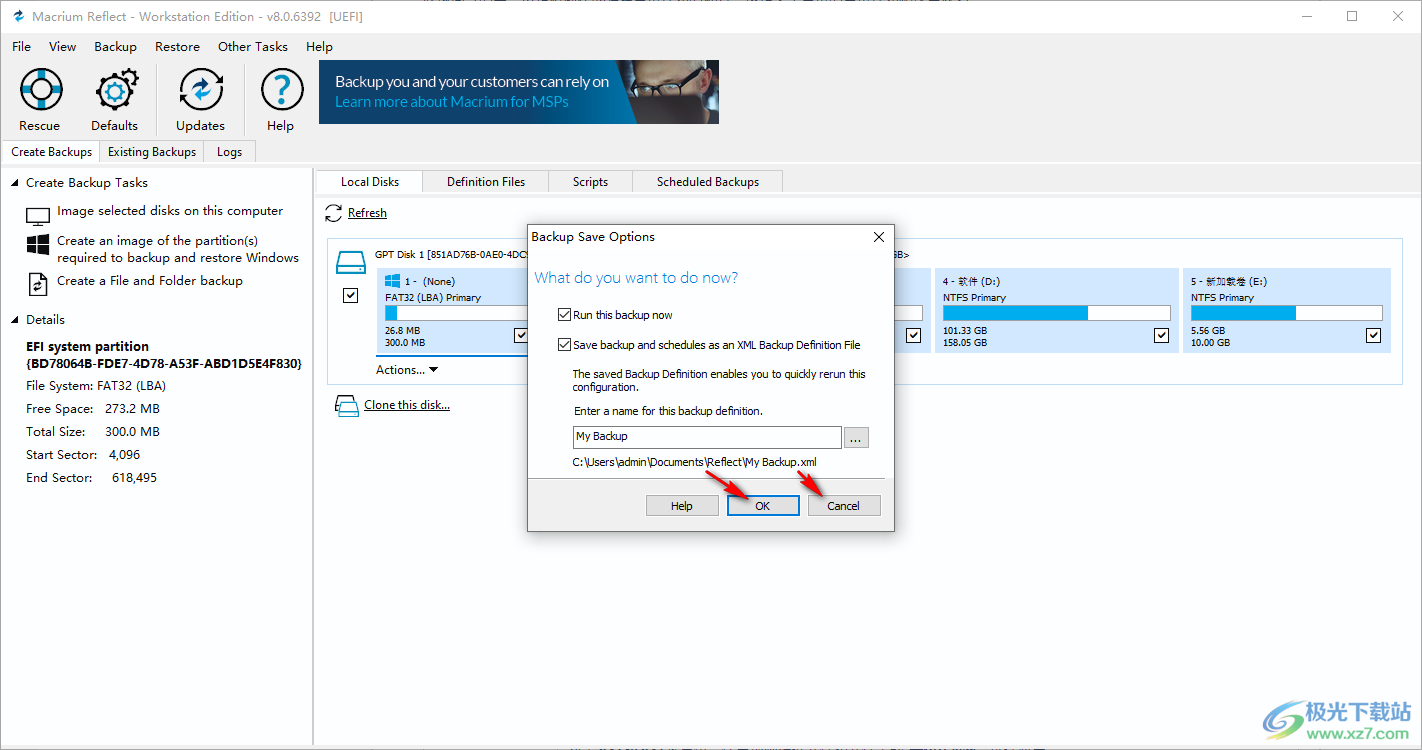Click Cancel in Backup Save Options

844,506
